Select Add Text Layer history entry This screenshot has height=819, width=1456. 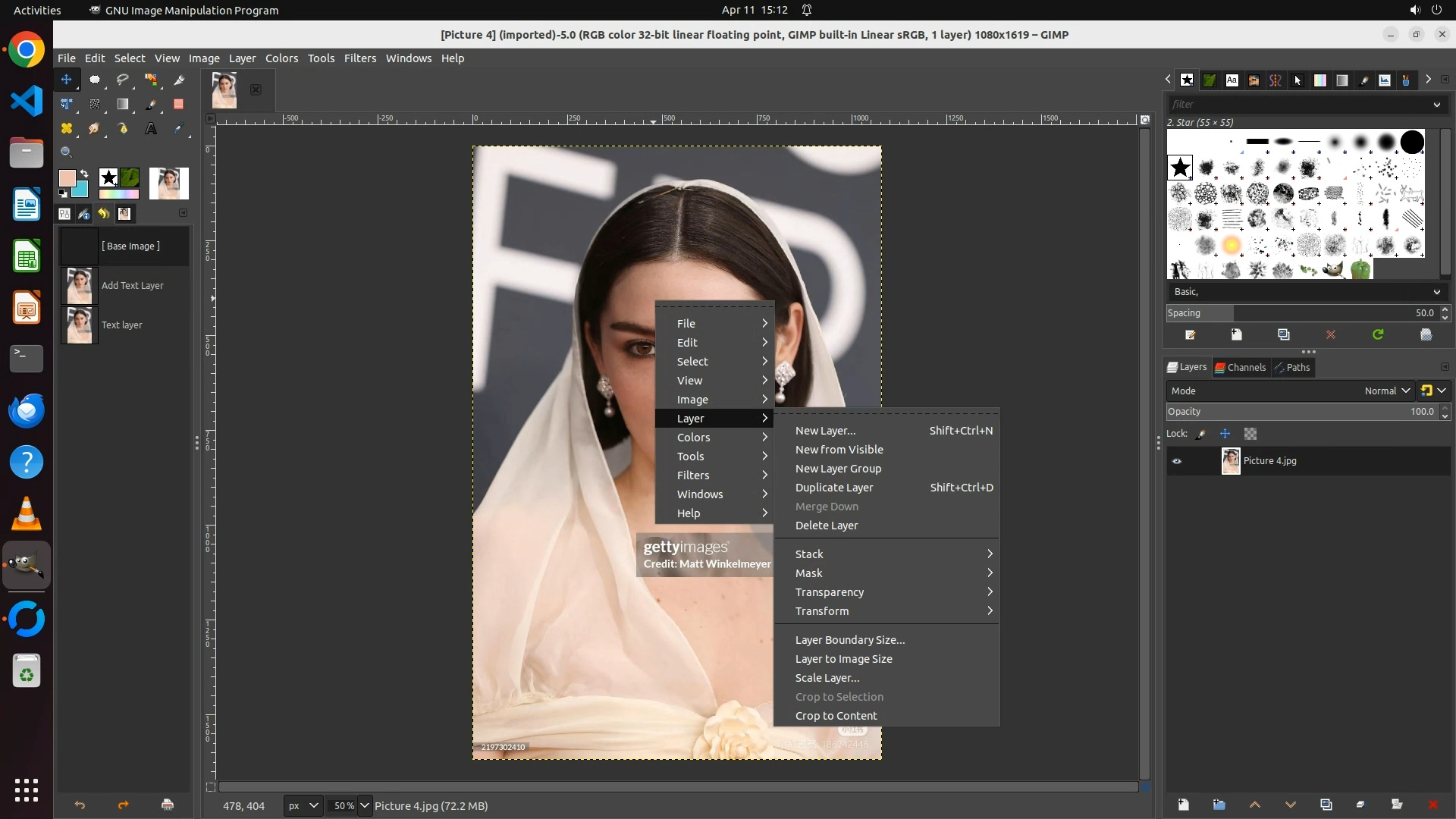132,286
